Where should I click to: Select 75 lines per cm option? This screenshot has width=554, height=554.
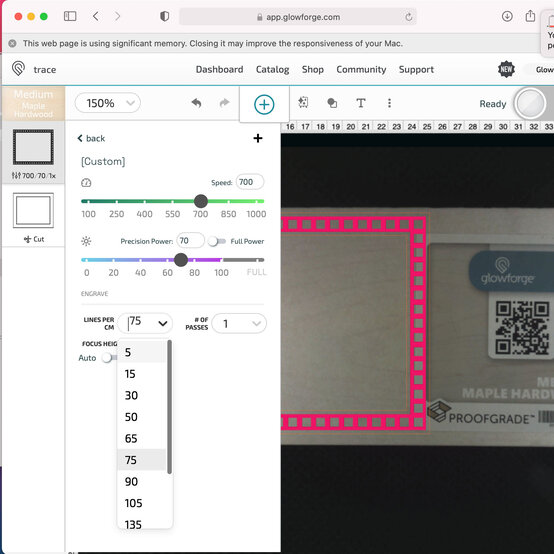[141, 460]
